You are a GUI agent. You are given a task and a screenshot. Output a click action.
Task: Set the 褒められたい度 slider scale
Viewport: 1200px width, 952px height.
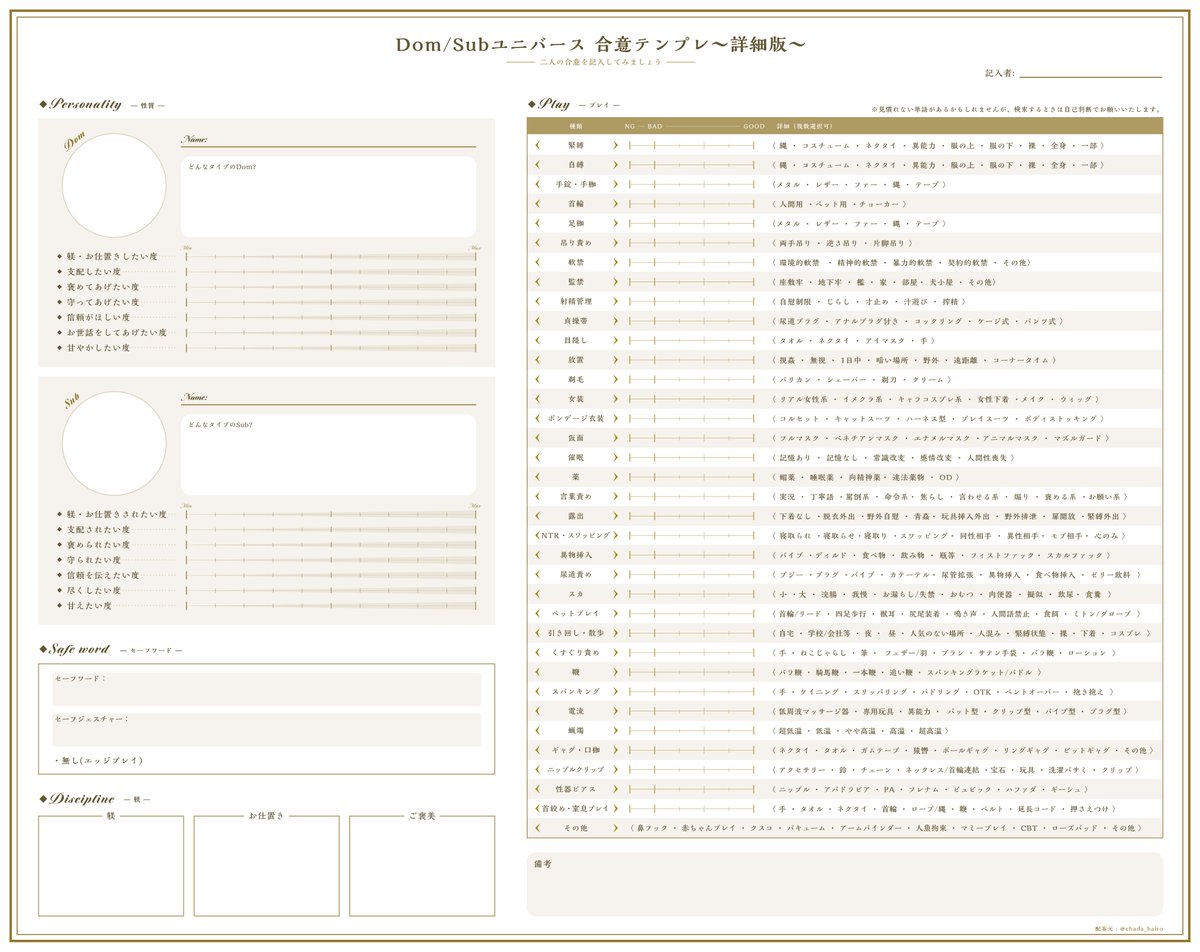click(331, 545)
